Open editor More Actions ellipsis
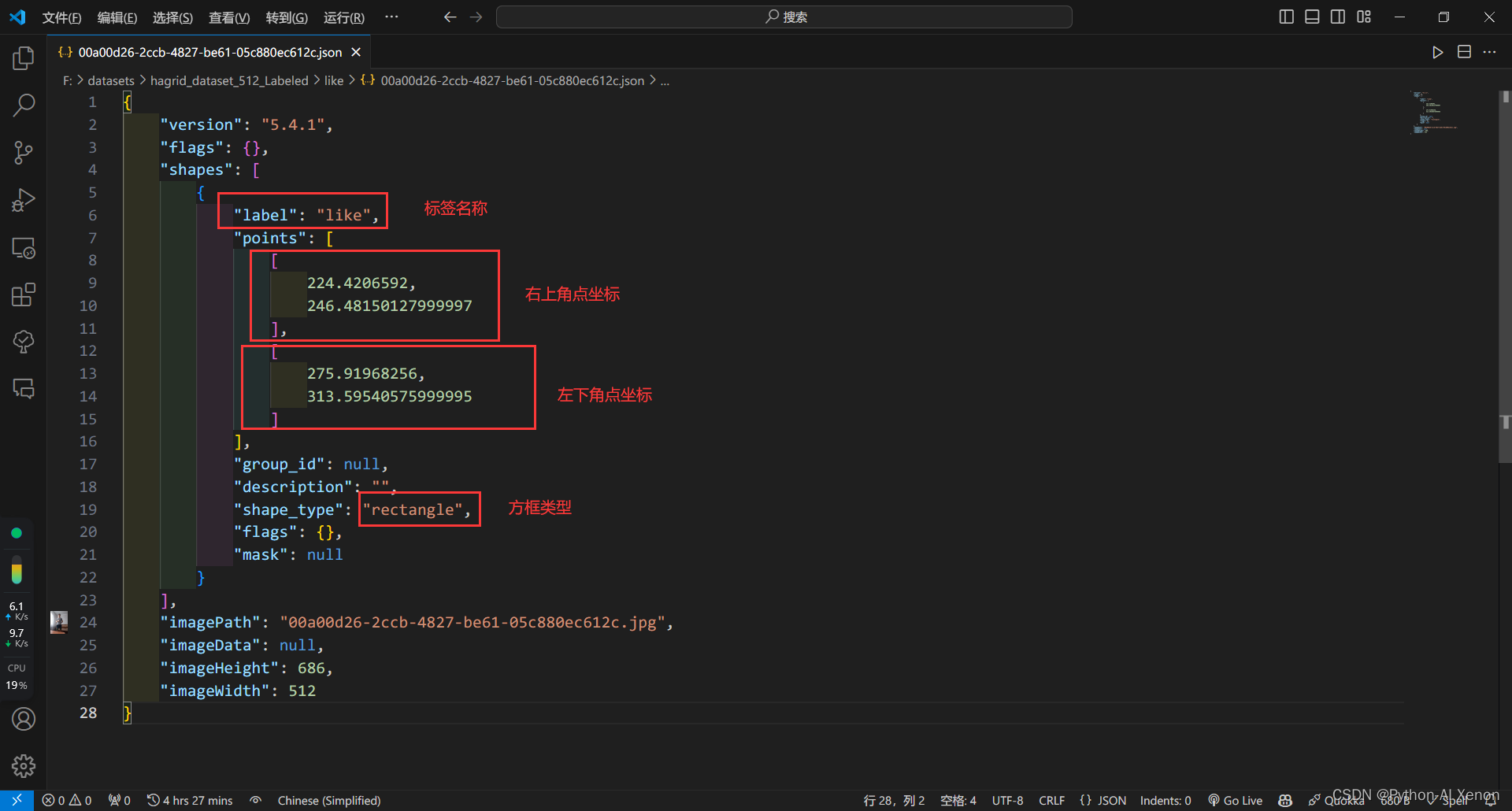Image resolution: width=1512 pixels, height=811 pixels. pos(1489,52)
